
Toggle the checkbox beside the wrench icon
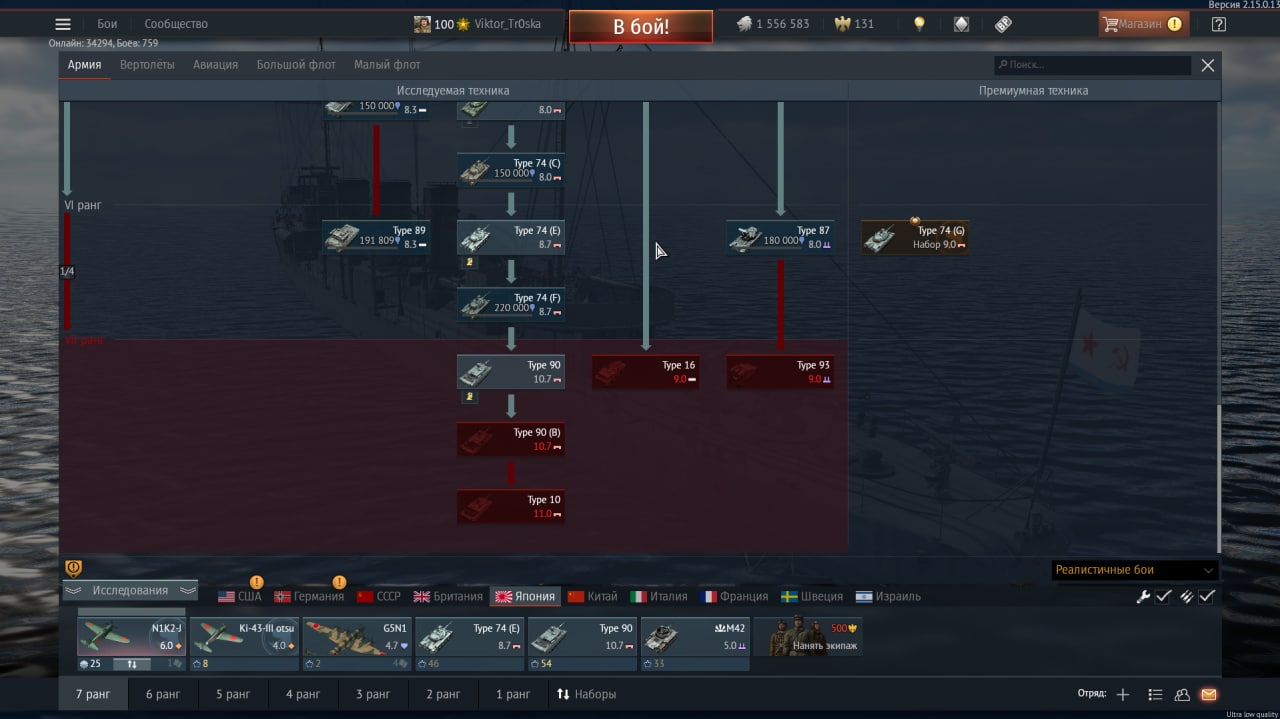coord(1164,596)
